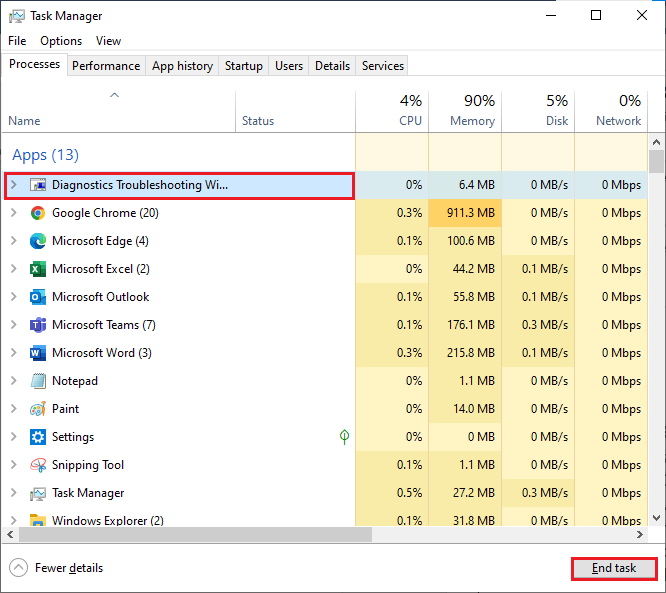Select the Microsoft Teams 176.1 MB cell
The image size is (666, 593).
pyautogui.click(x=465, y=325)
